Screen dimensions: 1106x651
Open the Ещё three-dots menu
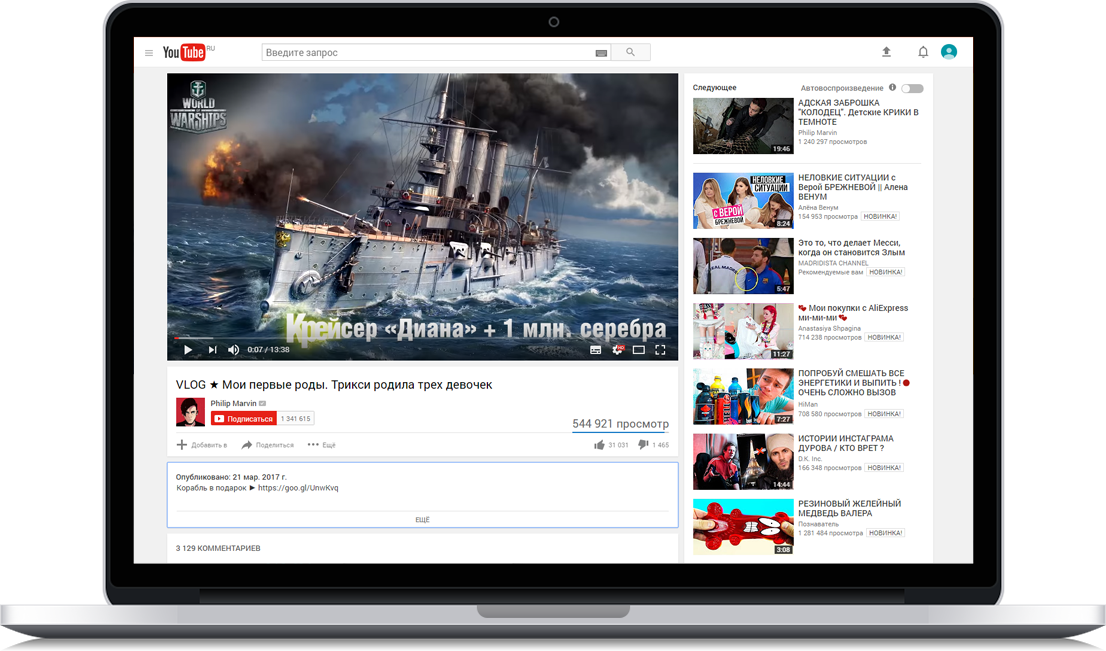click(322, 445)
